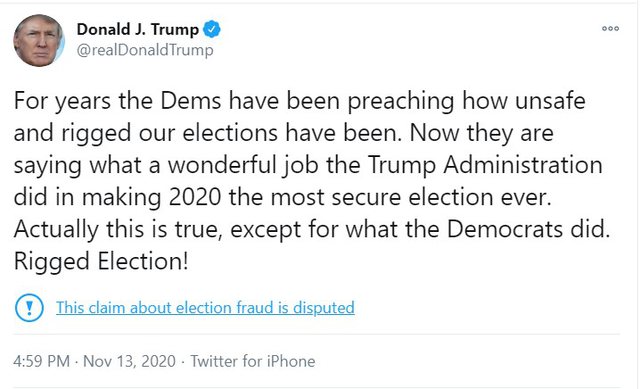Open the election fraud disputed claim link
Viewport: 640px width, 389px height.
pos(205,308)
